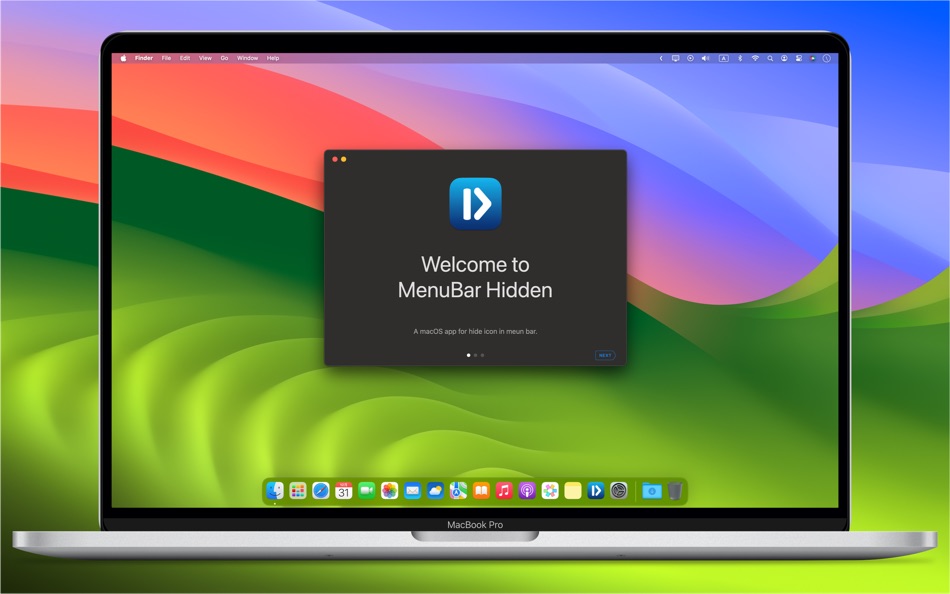Click the menu bar collapse chevron
This screenshot has width=950, height=594.
click(661, 58)
